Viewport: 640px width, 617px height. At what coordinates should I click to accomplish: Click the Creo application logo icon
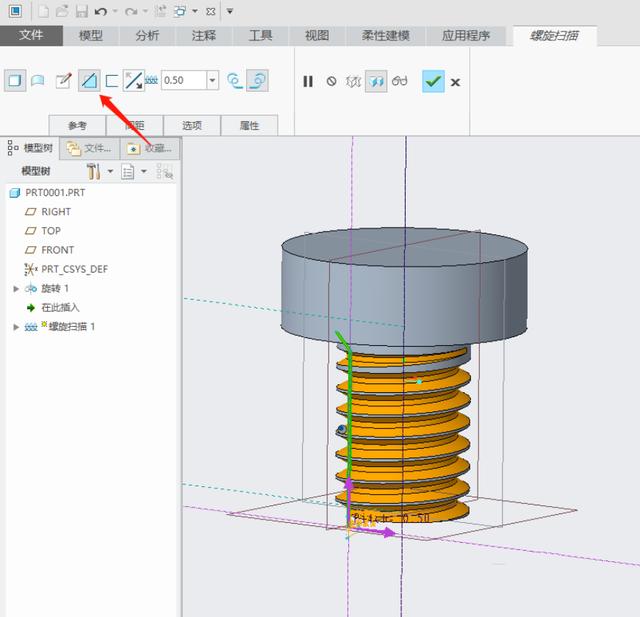tap(16, 11)
